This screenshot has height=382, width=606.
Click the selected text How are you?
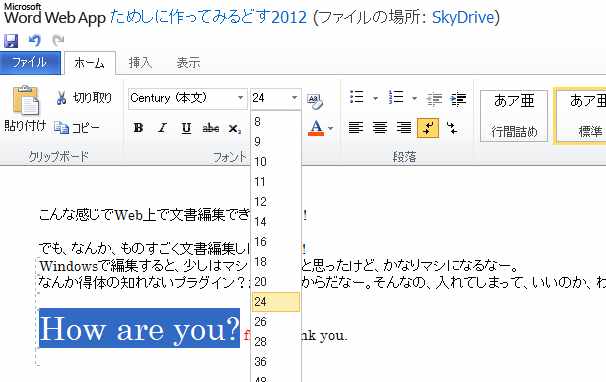(x=140, y=328)
